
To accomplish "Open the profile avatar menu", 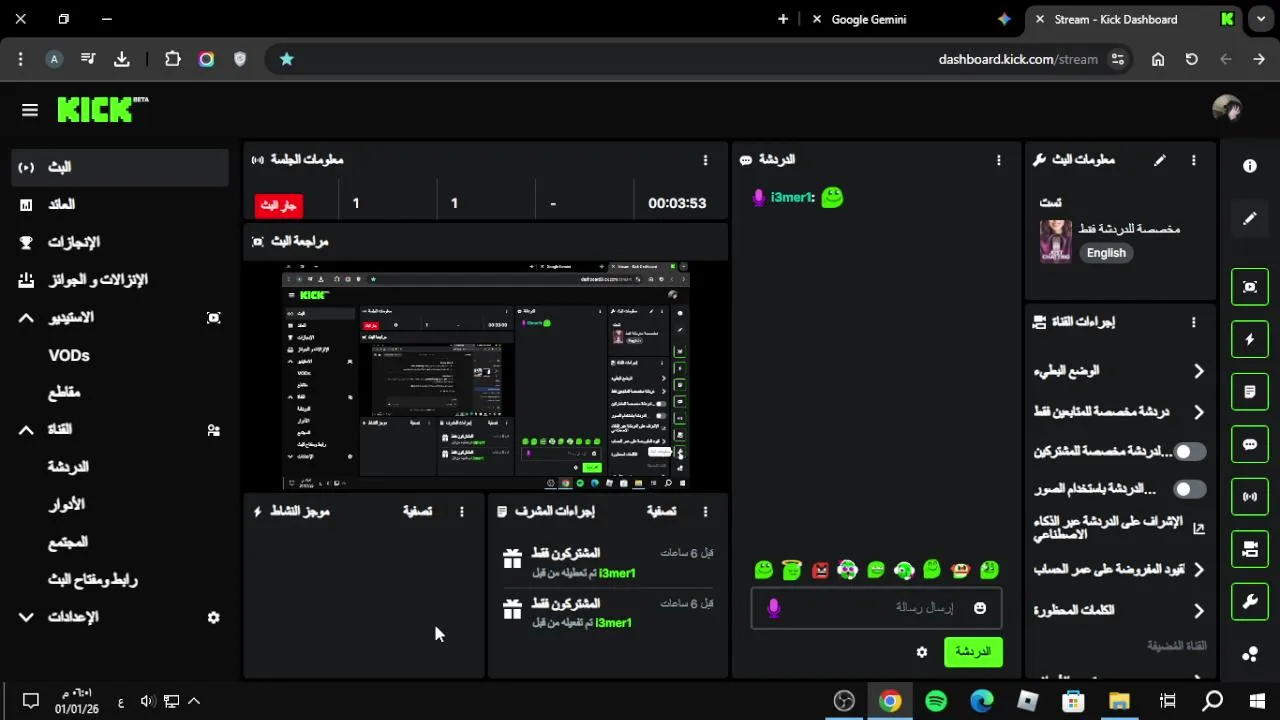I will point(1226,109).
